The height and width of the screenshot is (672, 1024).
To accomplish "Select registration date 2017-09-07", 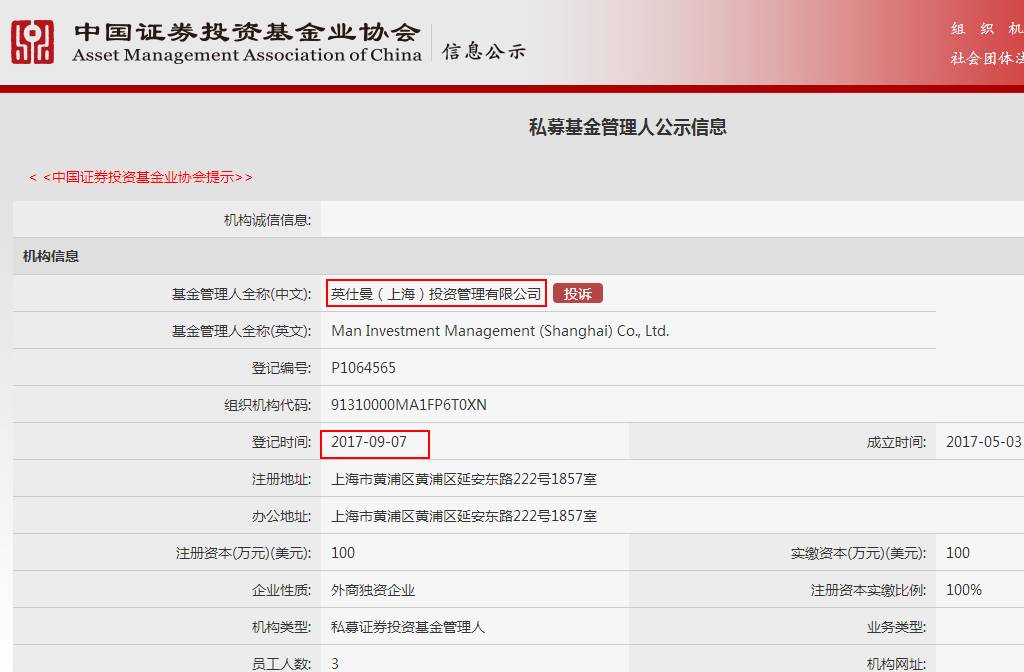I will point(368,442).
